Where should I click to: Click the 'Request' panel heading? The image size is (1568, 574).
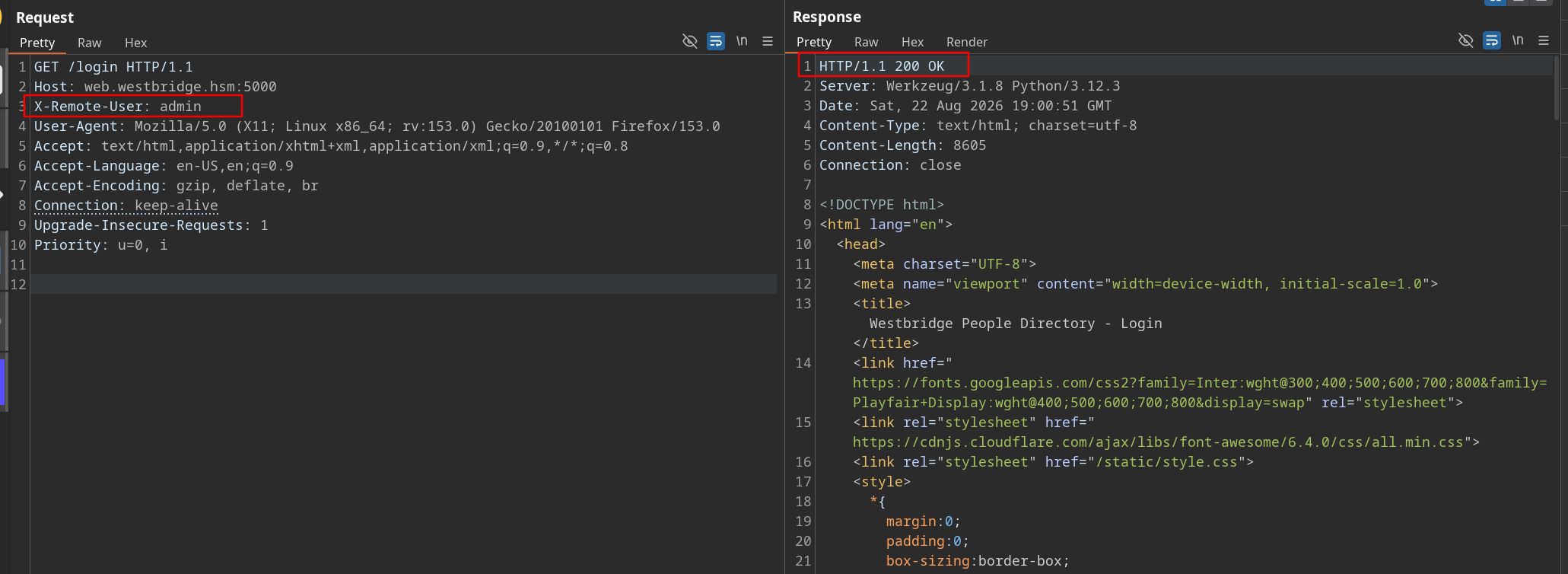45,18
